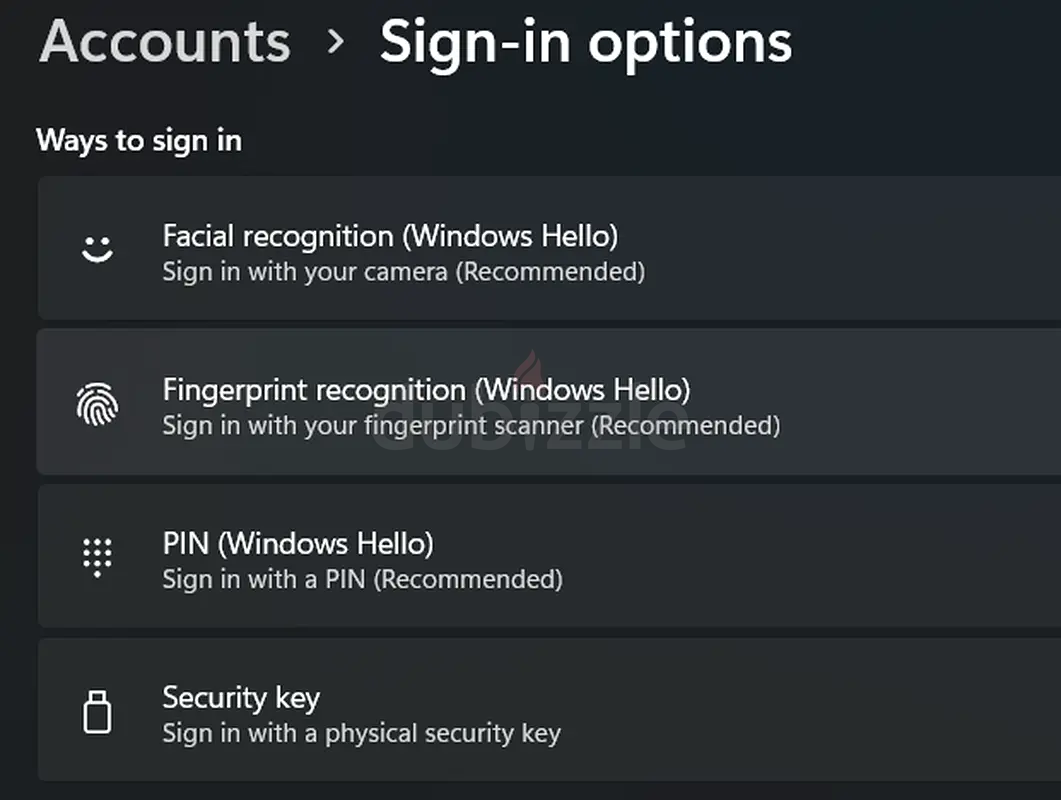Select "Sign in with your camera (Recommended)" text
The width and height of the screenshot is (1061, 800).
coord(404,272)
